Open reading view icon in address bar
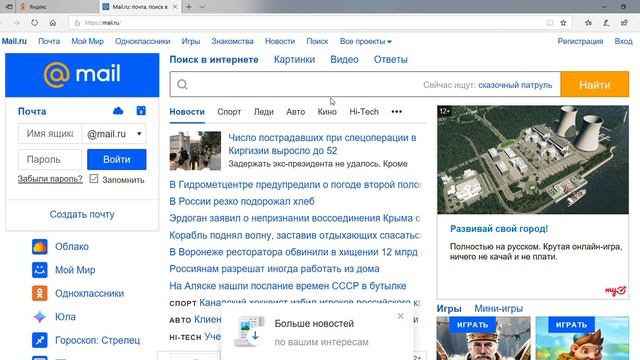 click(x=550, y=23)
